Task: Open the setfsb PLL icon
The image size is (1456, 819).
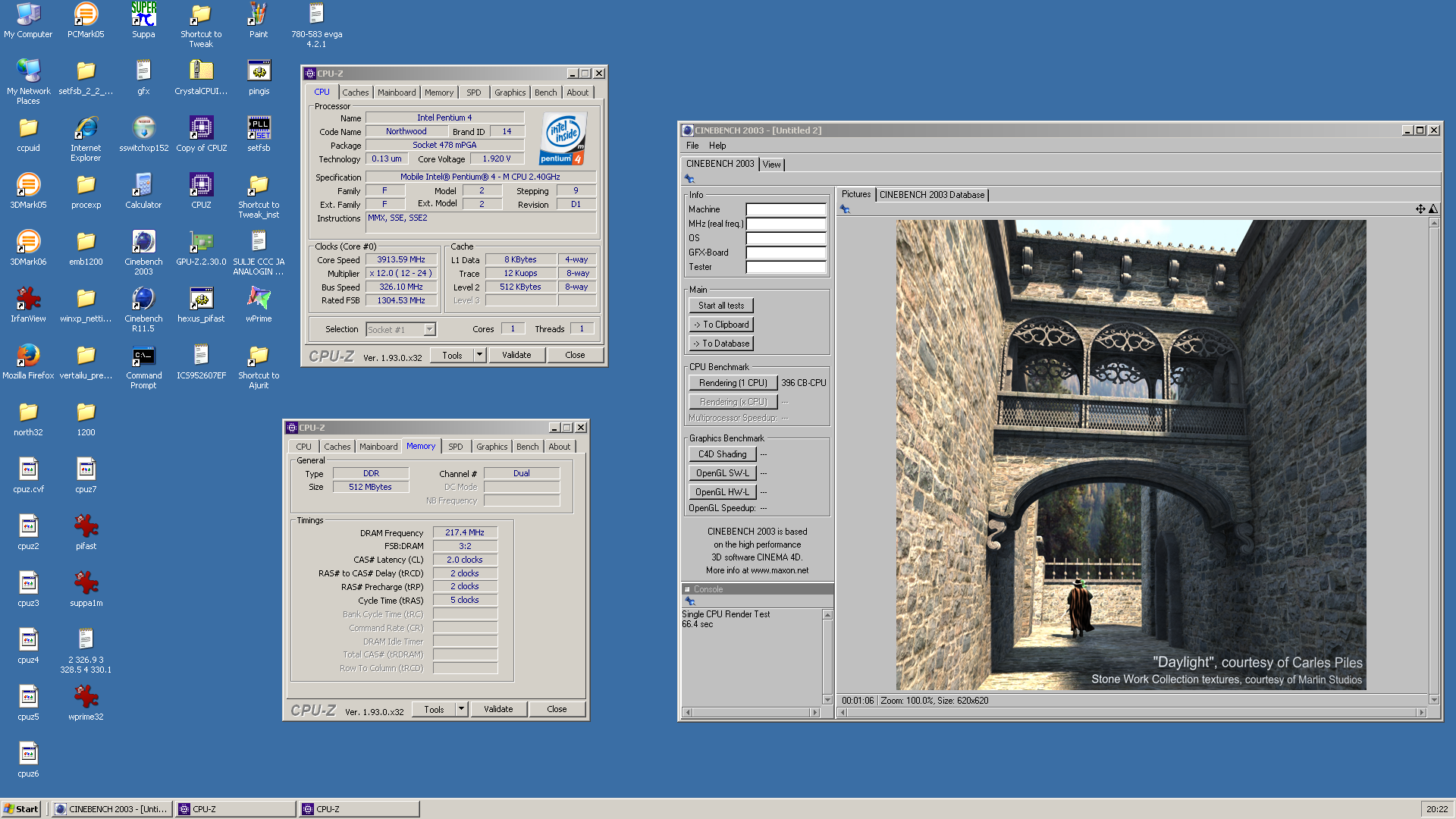Action: [259, 133]
